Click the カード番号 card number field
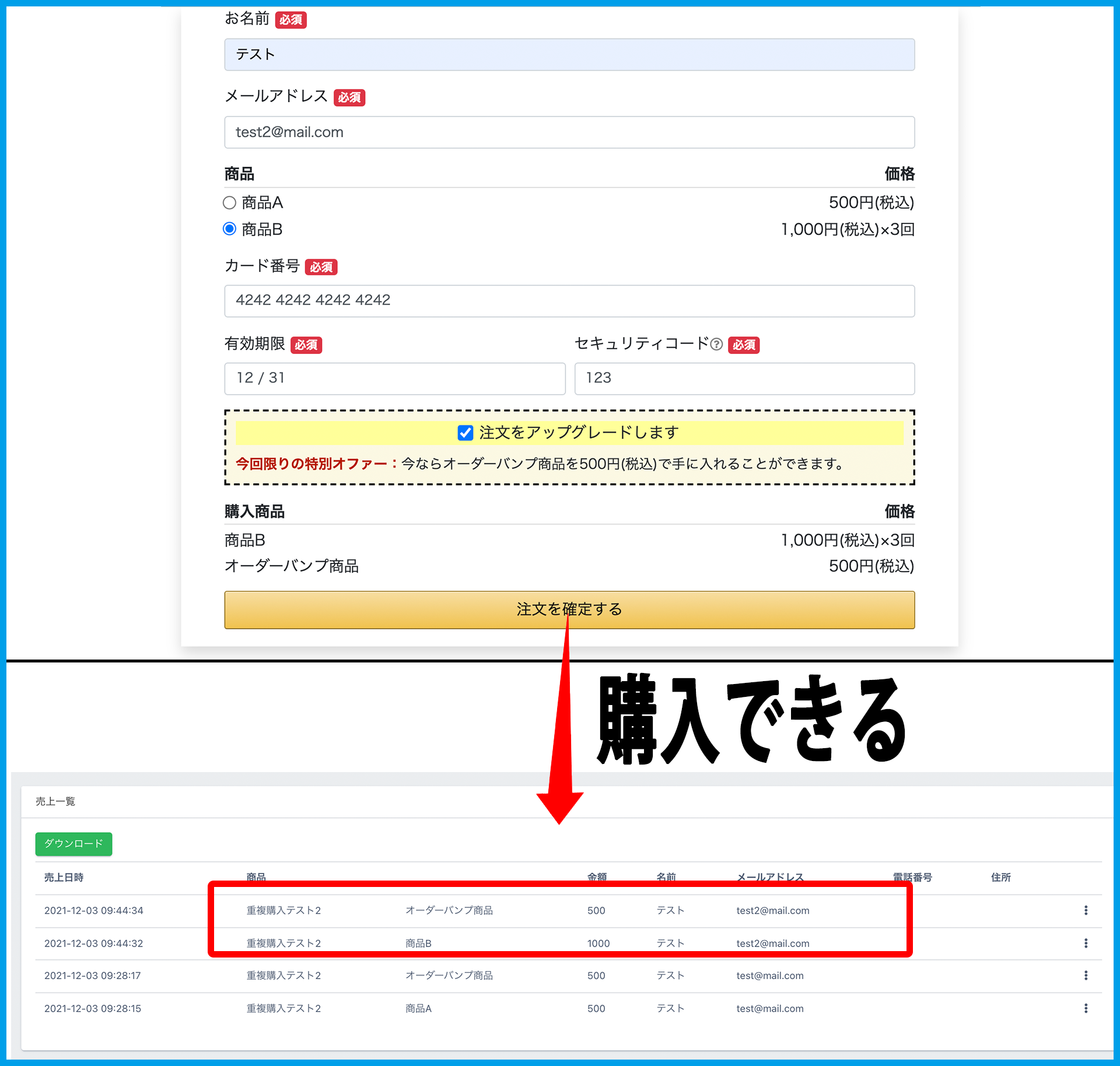This screenshot has height=1066, width=1120. [569, 301]
